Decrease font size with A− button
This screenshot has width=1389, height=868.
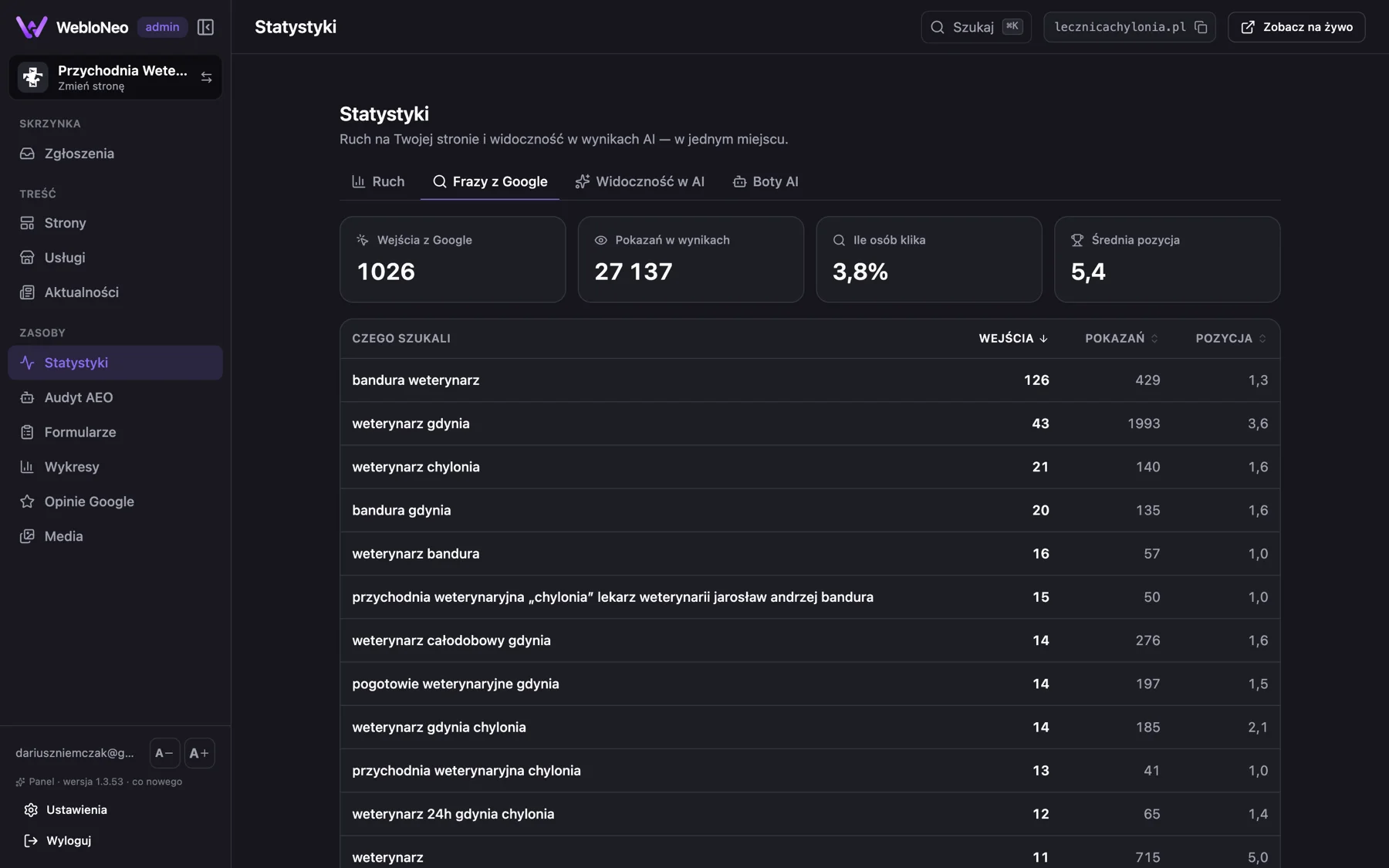pos(164,753)
